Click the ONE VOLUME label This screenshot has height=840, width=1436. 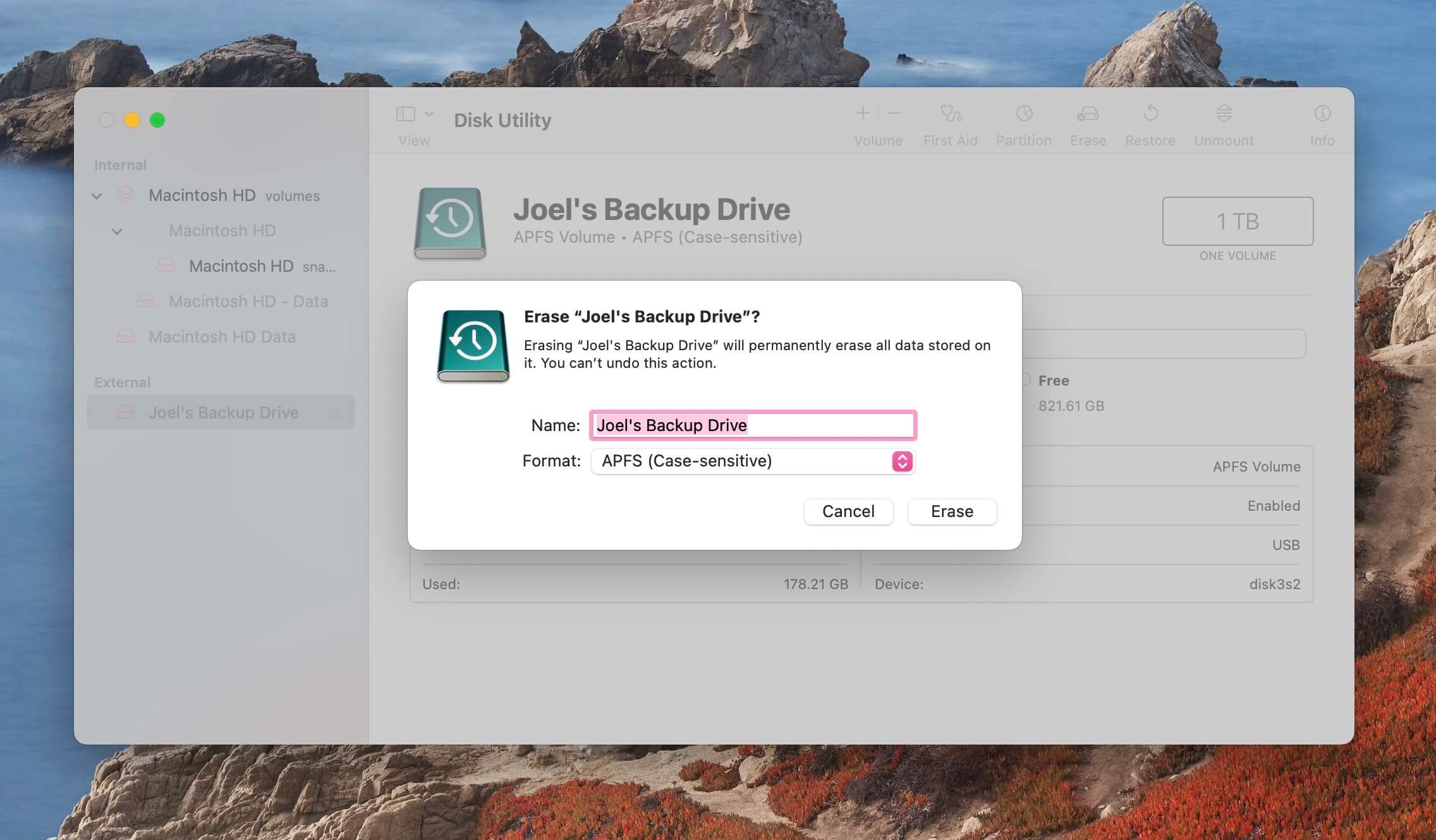pos(1238,255)
